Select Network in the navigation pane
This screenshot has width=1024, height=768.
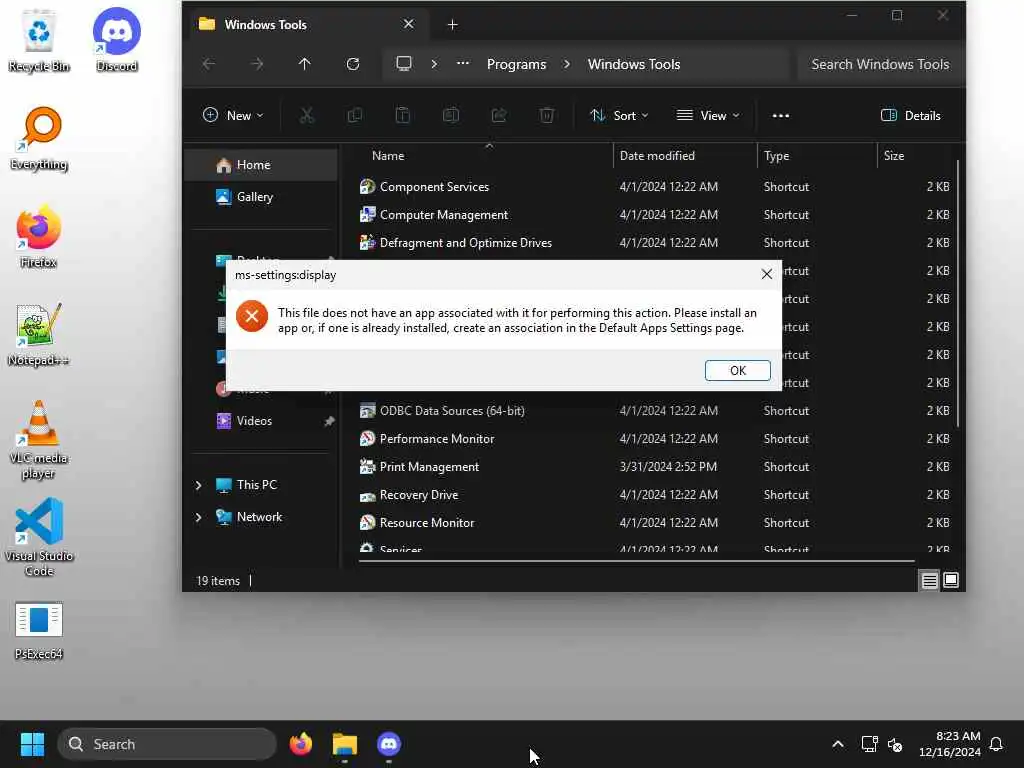(259, 517)
